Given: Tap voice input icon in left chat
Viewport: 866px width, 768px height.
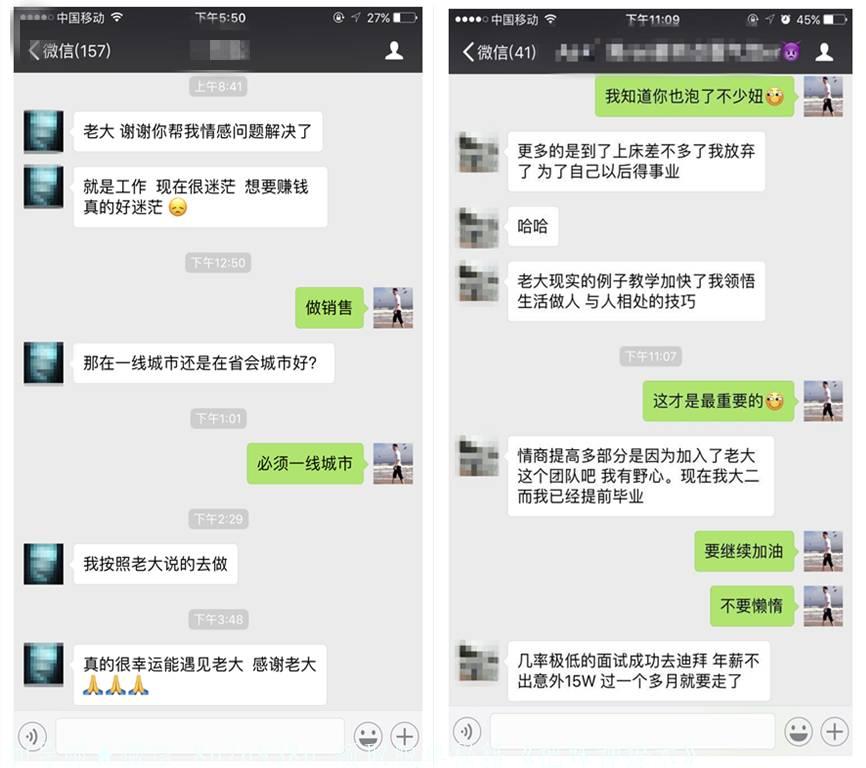Looking at the screenshot, I should click(32, 736).
